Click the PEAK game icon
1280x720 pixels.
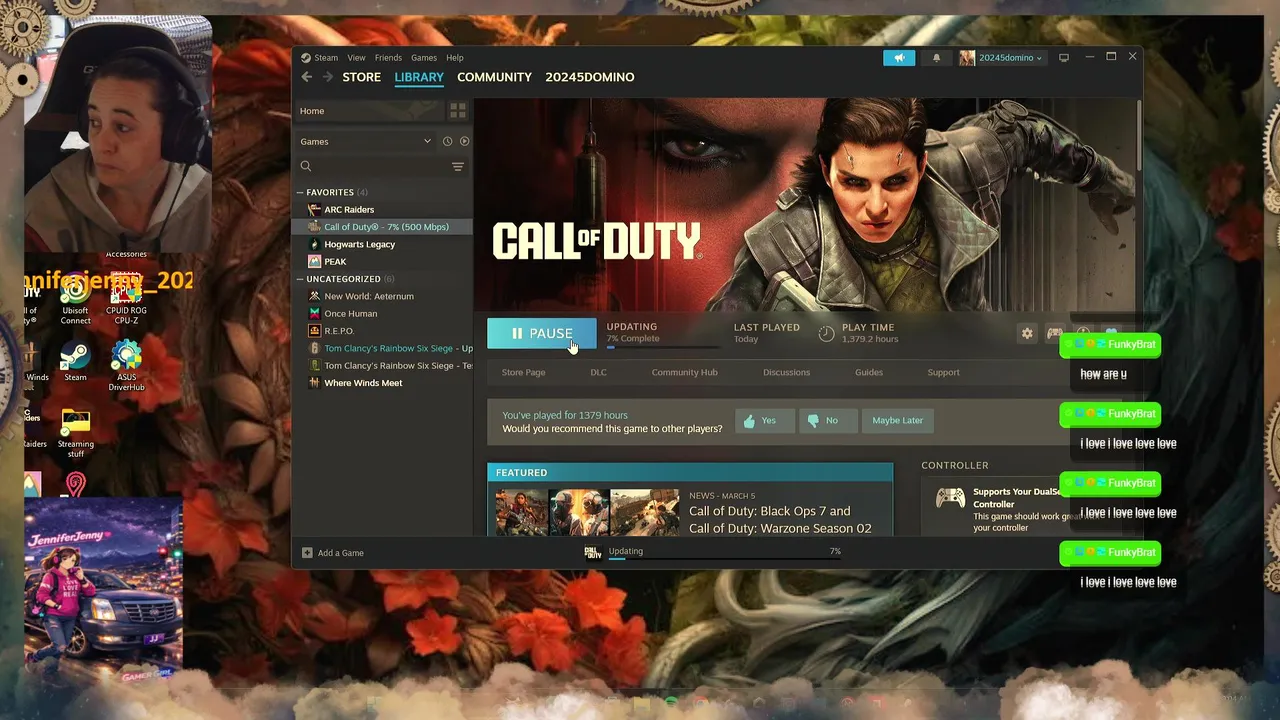point(314,262)
